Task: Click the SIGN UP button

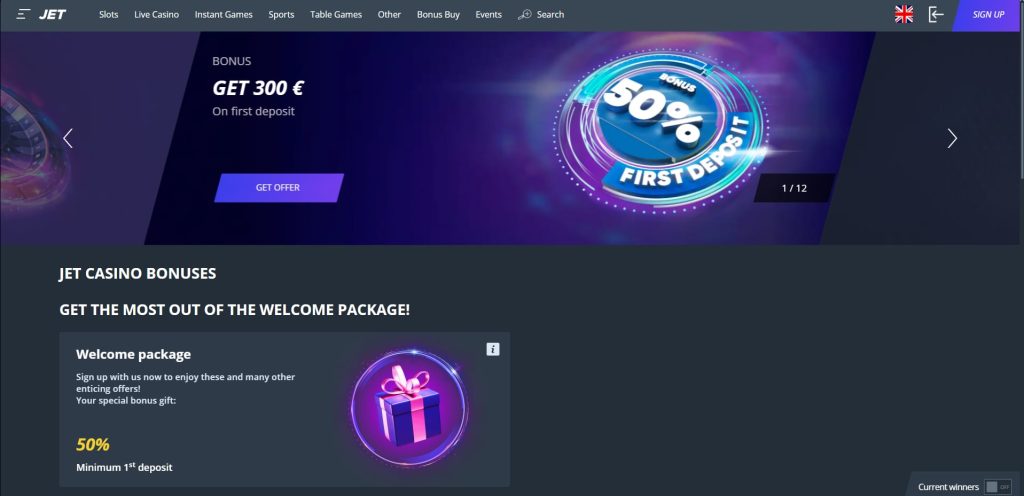Action: (x=987, y=15)
